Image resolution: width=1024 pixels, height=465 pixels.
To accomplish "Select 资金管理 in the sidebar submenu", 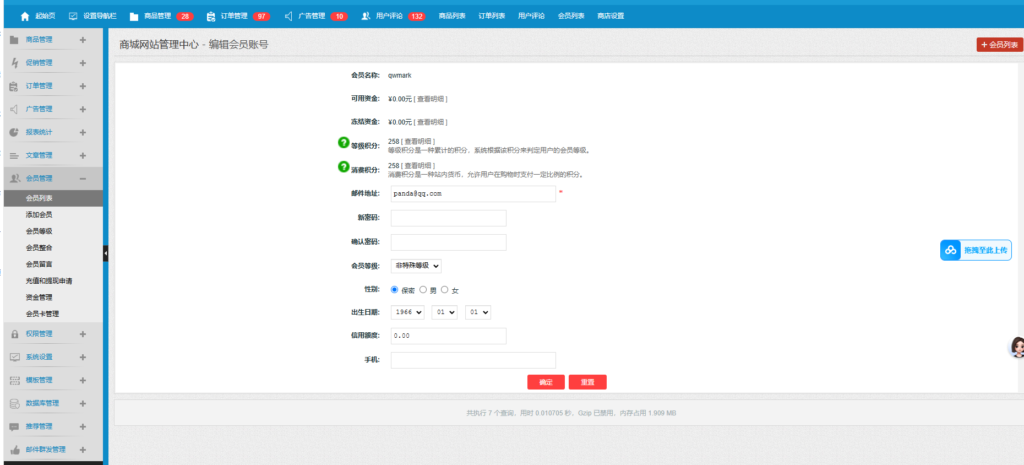I will [x=39, y=297].
